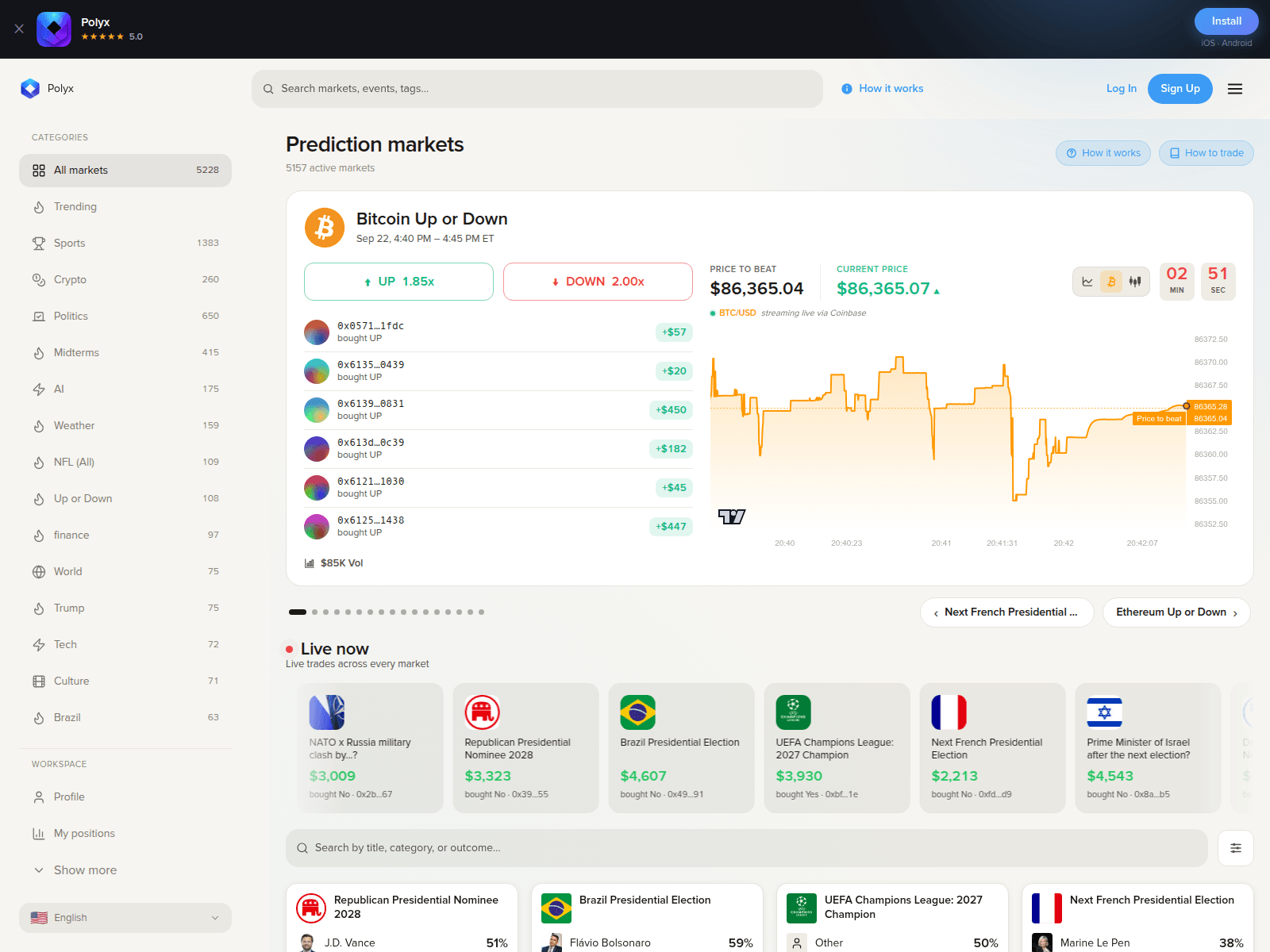This screenshot has width=1270, height=952.
Task: Click the Install app button
Action: (x=1226, y=21)
